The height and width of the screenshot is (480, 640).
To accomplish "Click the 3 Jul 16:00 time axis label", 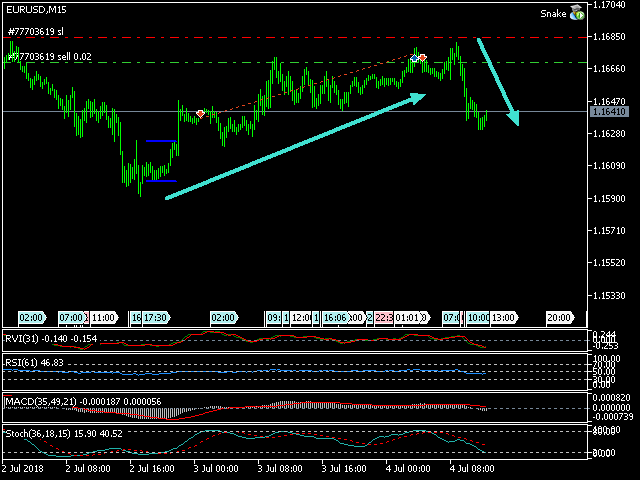I will [344, 469].
